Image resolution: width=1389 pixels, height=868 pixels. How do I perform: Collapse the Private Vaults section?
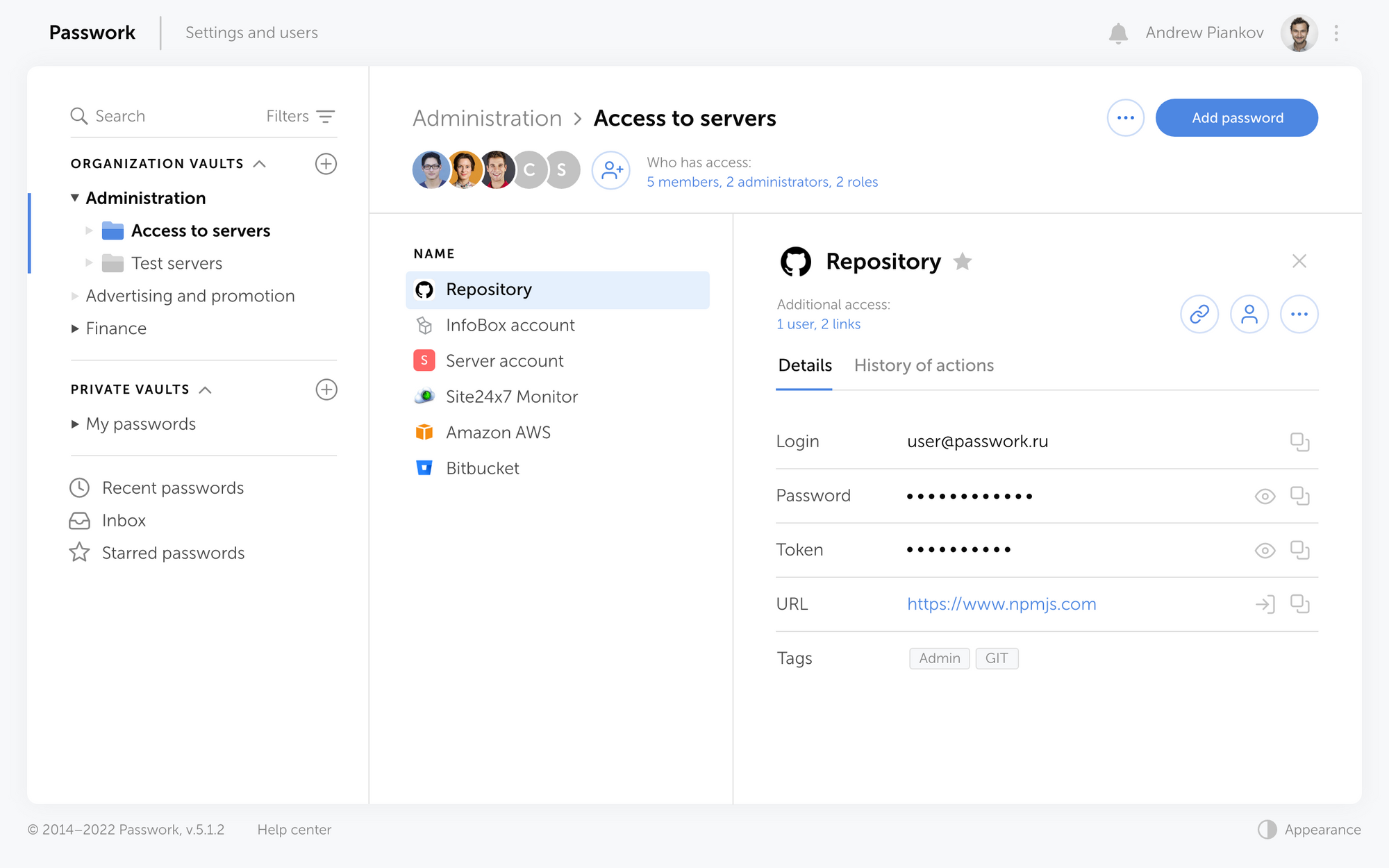tap(206, 390)
